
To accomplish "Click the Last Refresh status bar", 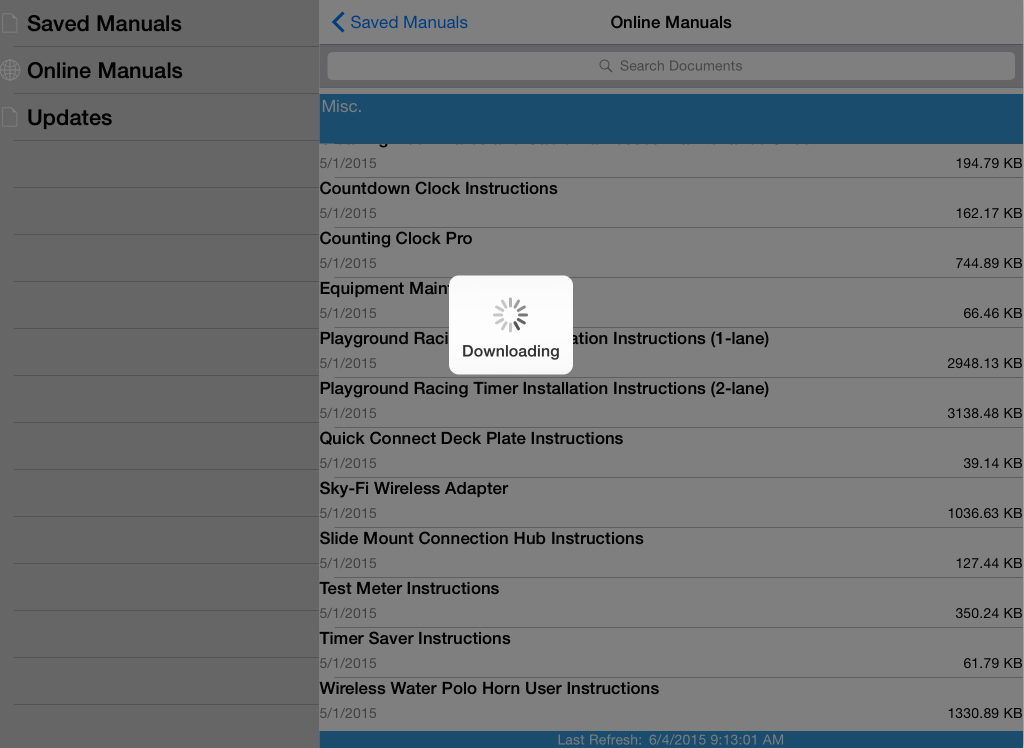I will point(671,740).
